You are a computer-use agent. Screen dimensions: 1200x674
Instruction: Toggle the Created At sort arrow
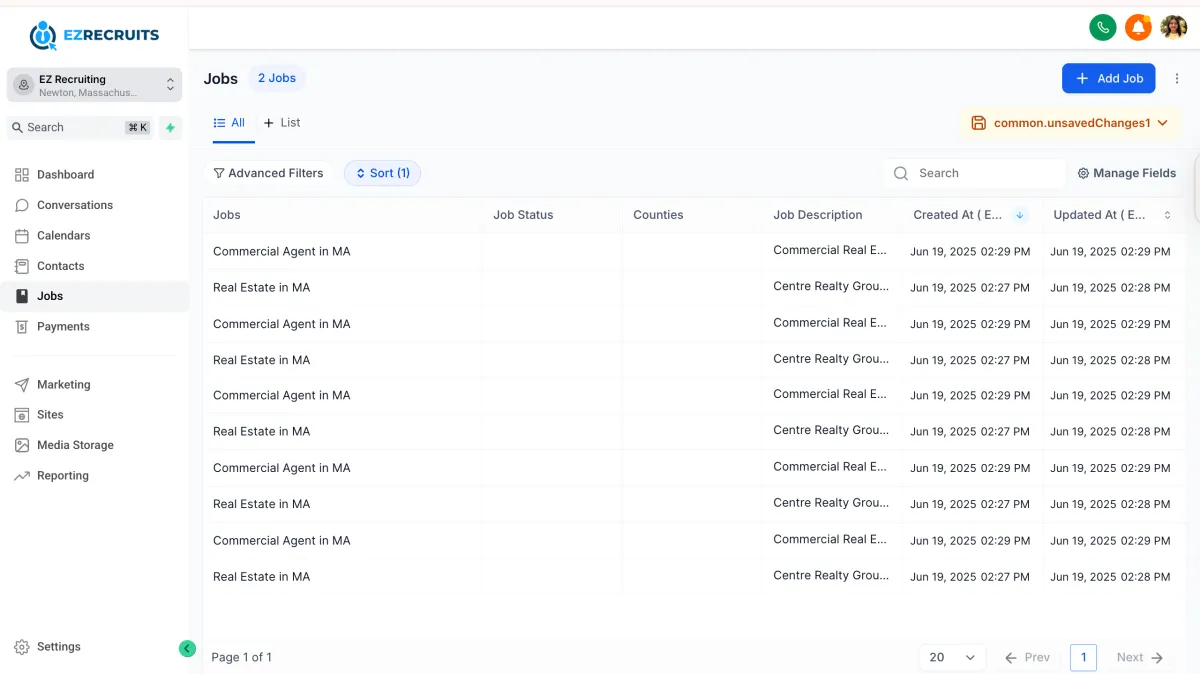tap(1020, 215)
